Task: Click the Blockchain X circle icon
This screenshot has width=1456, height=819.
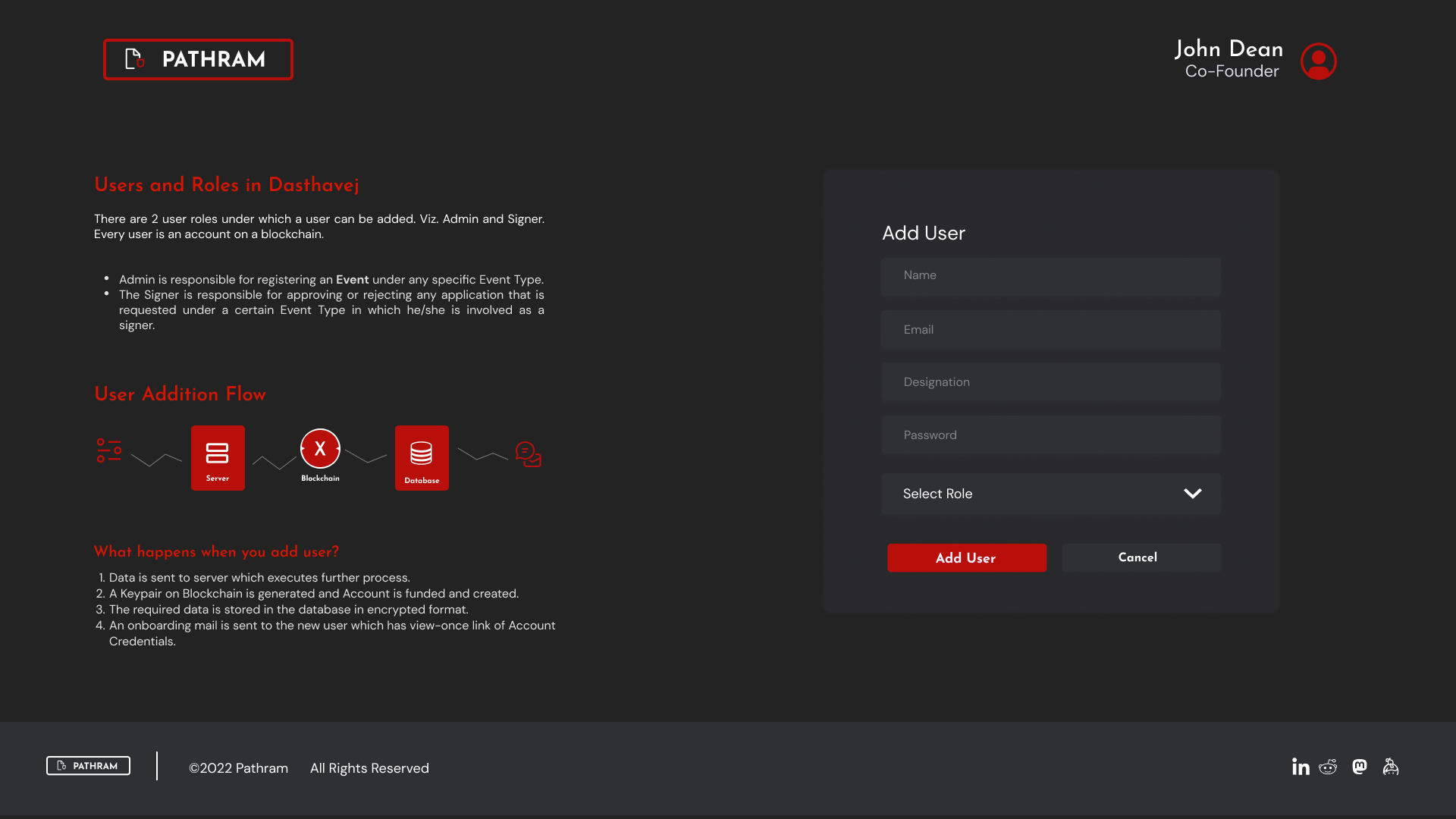Action: tap(320, 449)
